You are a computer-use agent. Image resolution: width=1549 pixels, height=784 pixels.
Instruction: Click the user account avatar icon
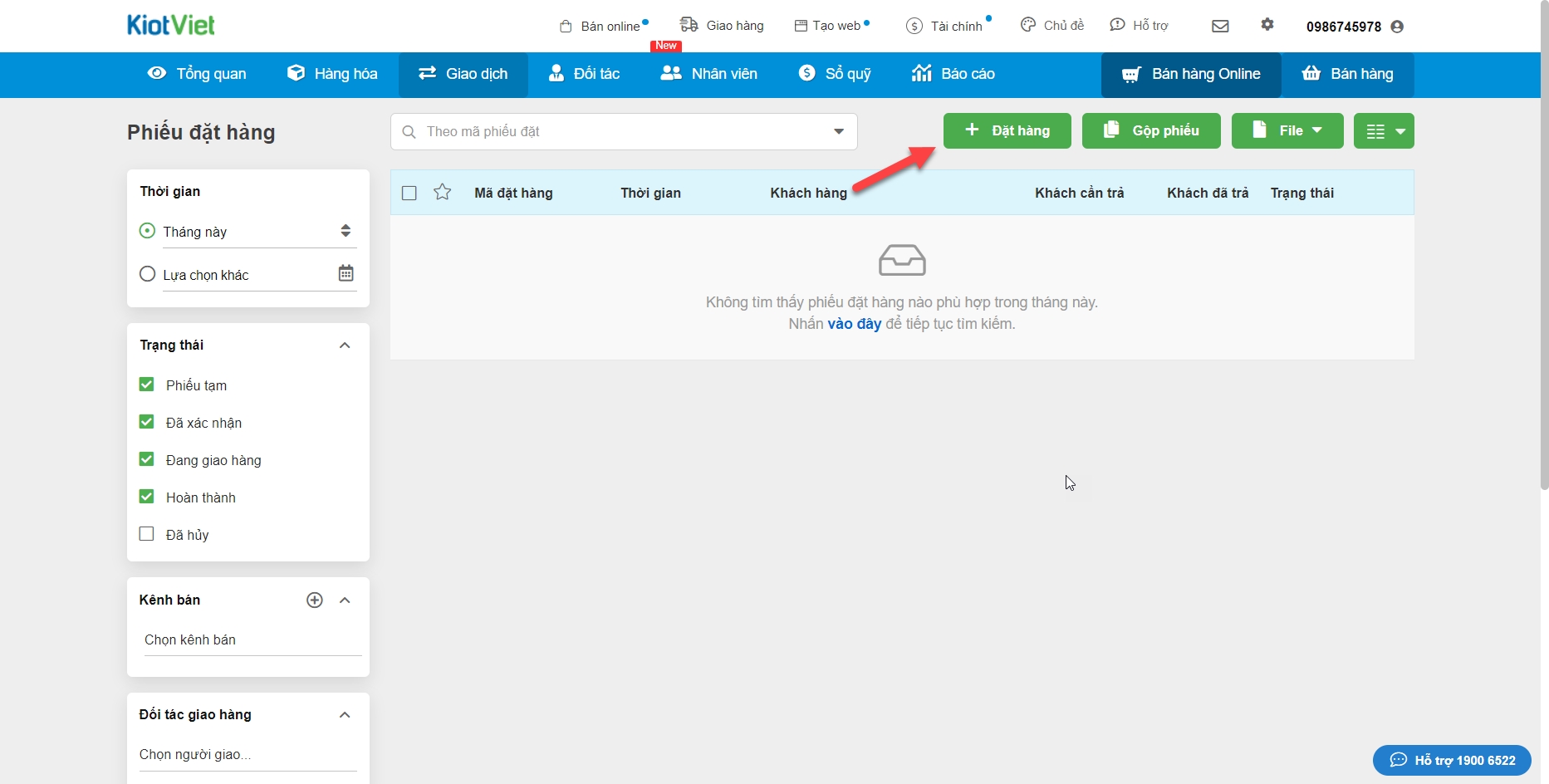click(1397, 27)
